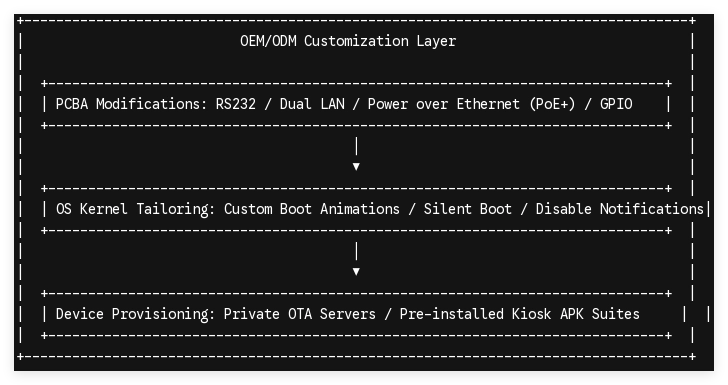This screenshot has width=728, height=385.
Task: Click the first downward arrow triangle
Action: coord(356,166)
